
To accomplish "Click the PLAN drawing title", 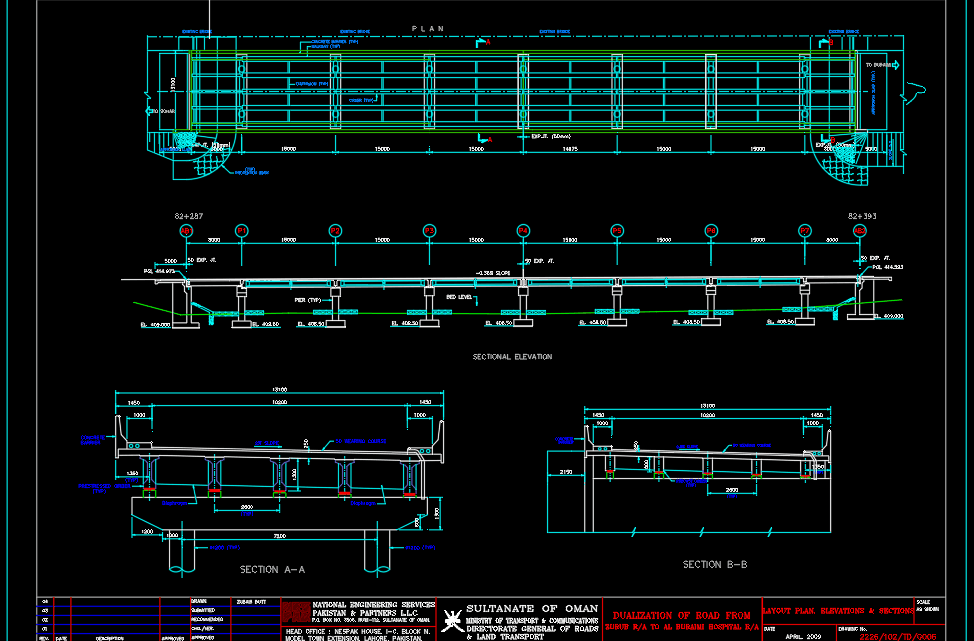I will click(428, 29).
